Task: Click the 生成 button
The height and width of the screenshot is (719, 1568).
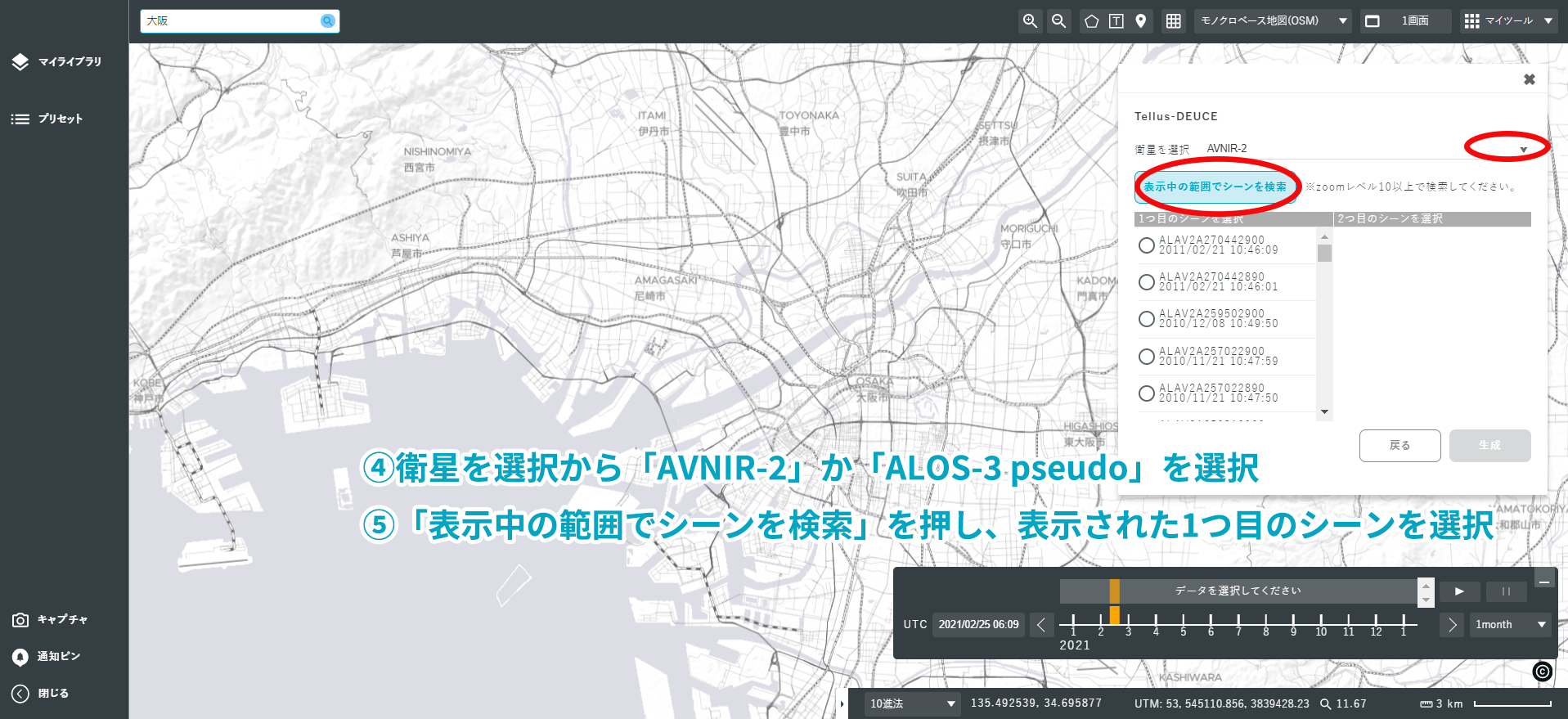Action: pyautogui.click(x=1489, y=446)
